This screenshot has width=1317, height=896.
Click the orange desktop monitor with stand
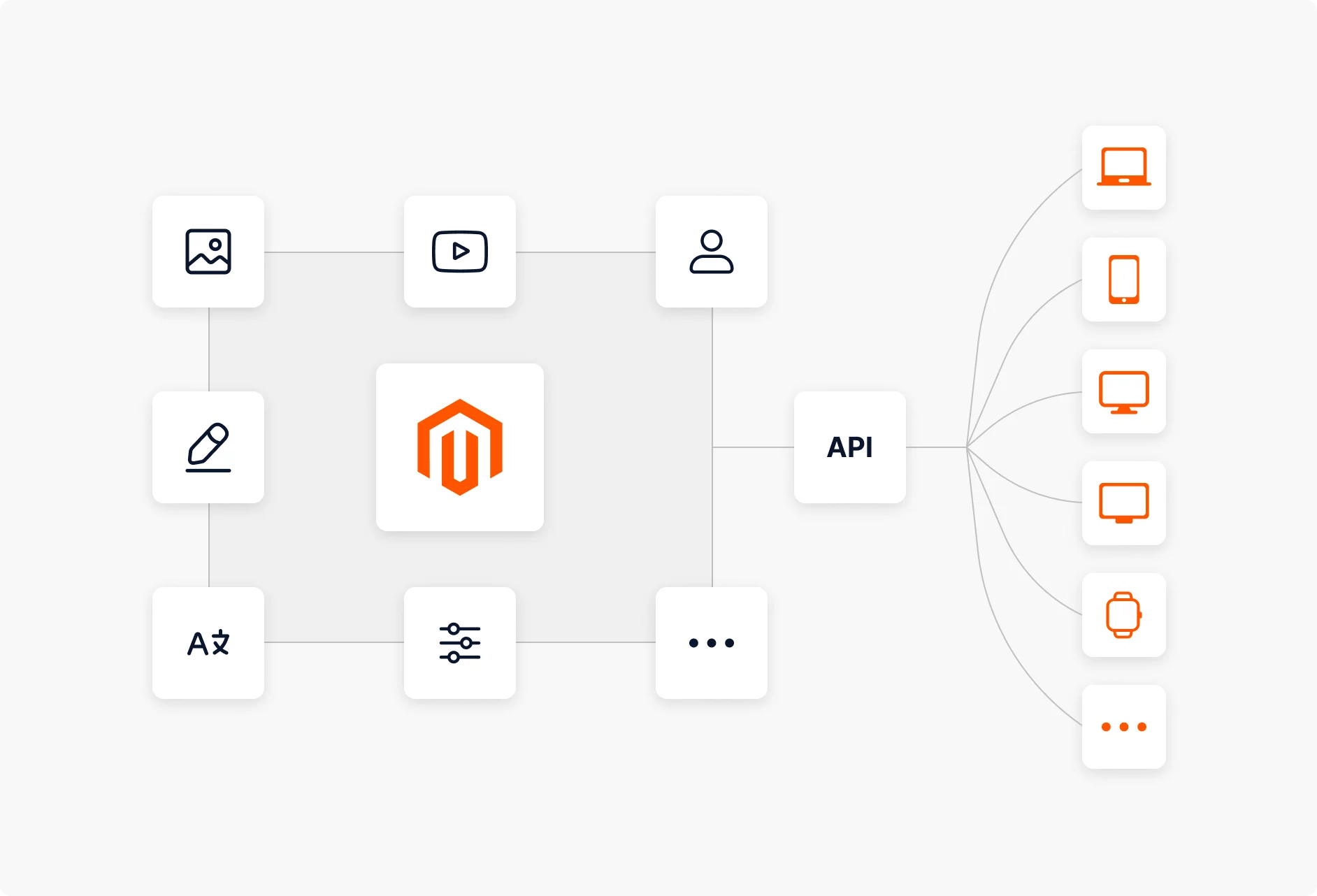click(x=1124, y=391)
